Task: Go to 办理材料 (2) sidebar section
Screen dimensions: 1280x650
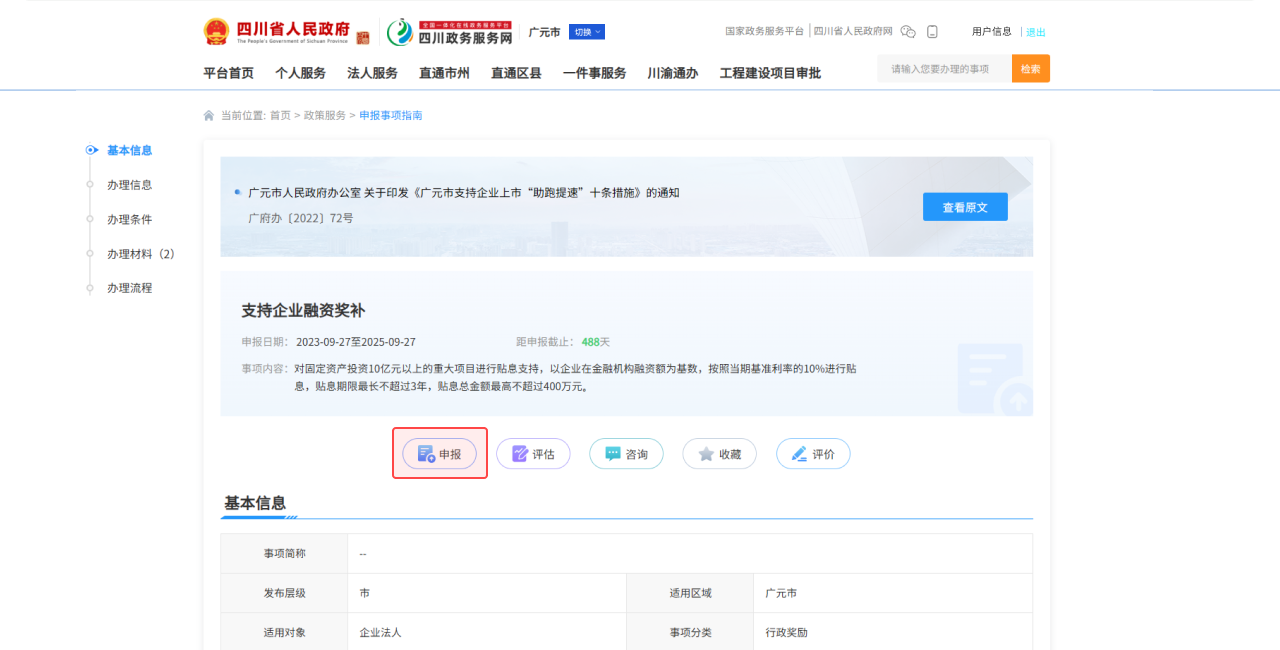Action: 140,254
